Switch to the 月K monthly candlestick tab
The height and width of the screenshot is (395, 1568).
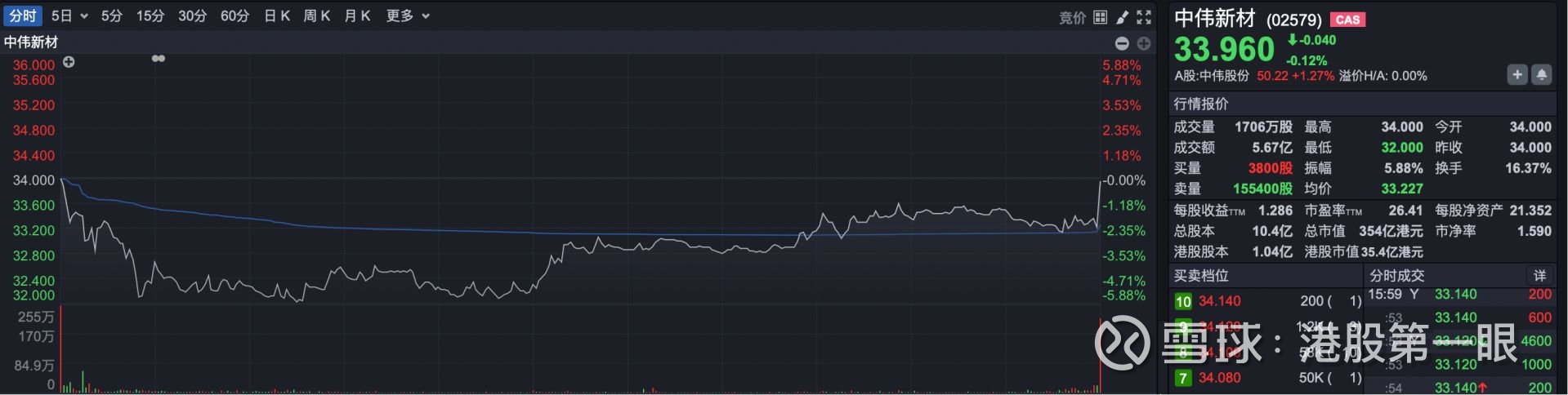(357, 16)
